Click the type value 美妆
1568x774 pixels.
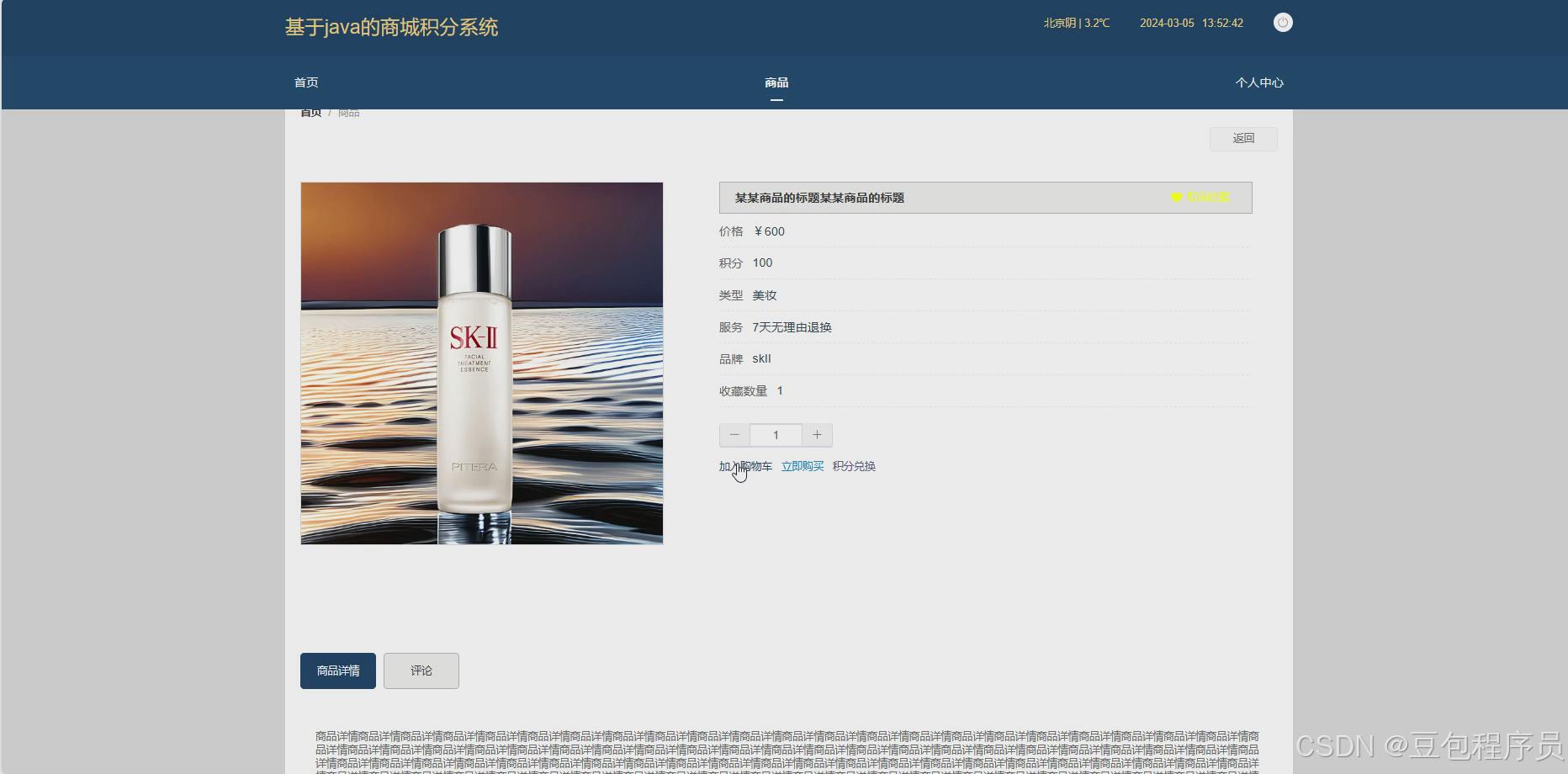(x=765, y=295)
